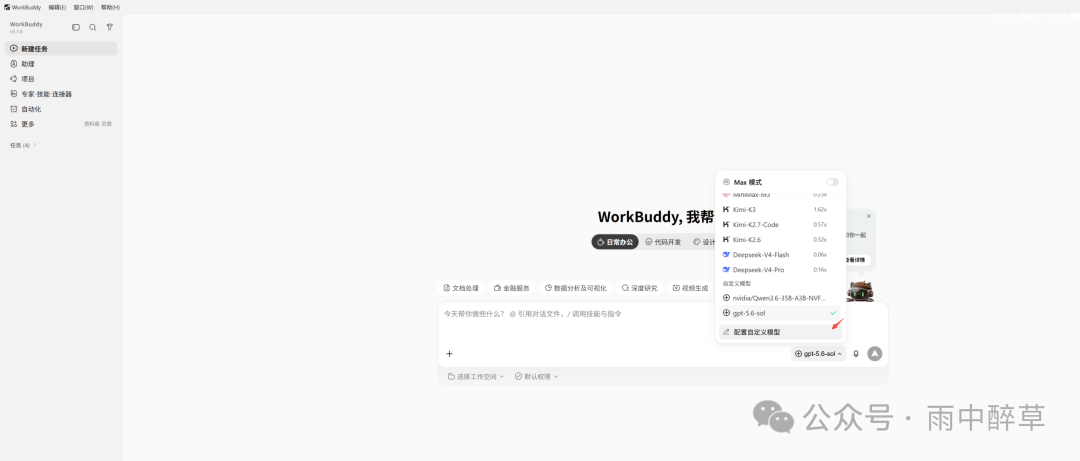Open the 默认权限 dropdown

point(537,377)
